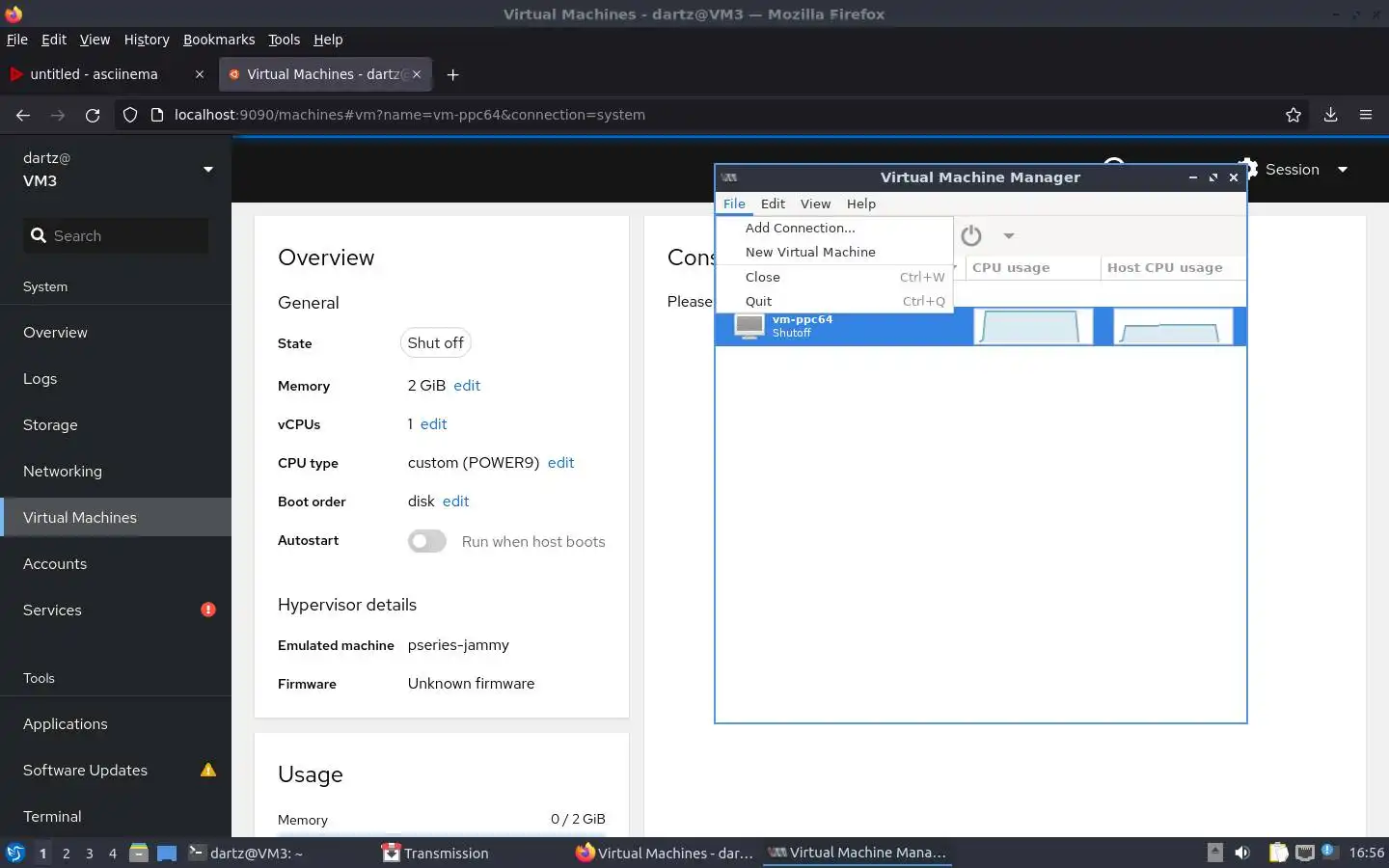Click the Host CPU usage graph for vm-ppc64
The width and height of the screenshot is (1389, 868).
[1172, 326]
